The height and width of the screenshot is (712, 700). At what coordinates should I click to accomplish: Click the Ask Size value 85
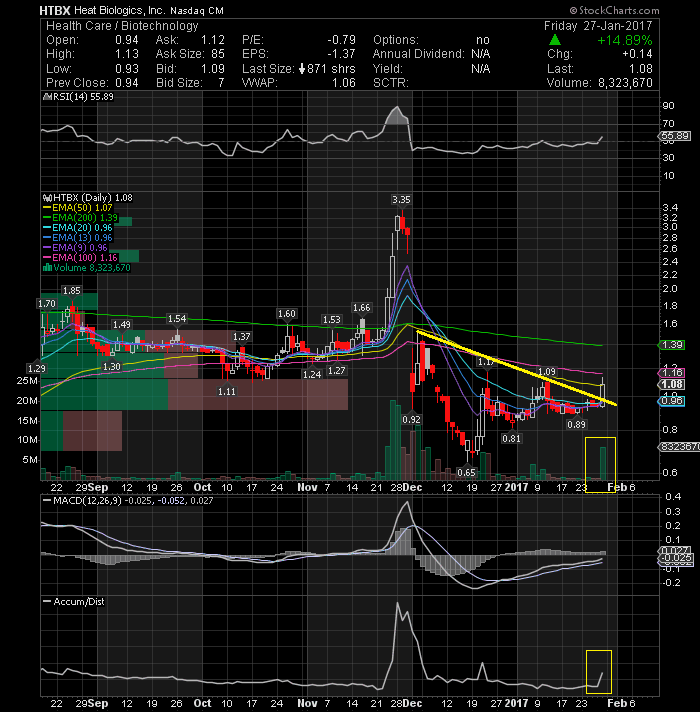tap(218, 54)
